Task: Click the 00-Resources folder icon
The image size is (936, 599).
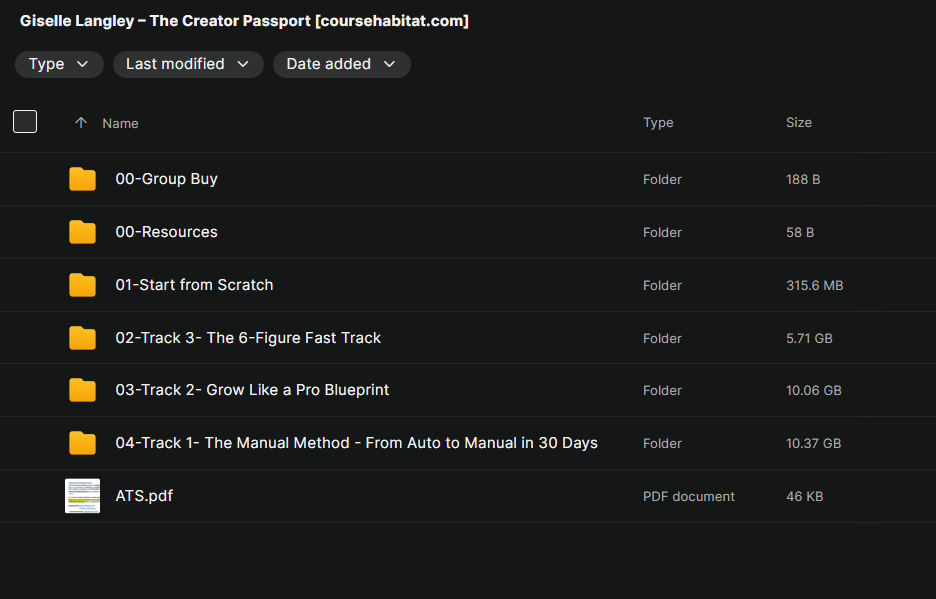Action: click(x=82, y=232)
